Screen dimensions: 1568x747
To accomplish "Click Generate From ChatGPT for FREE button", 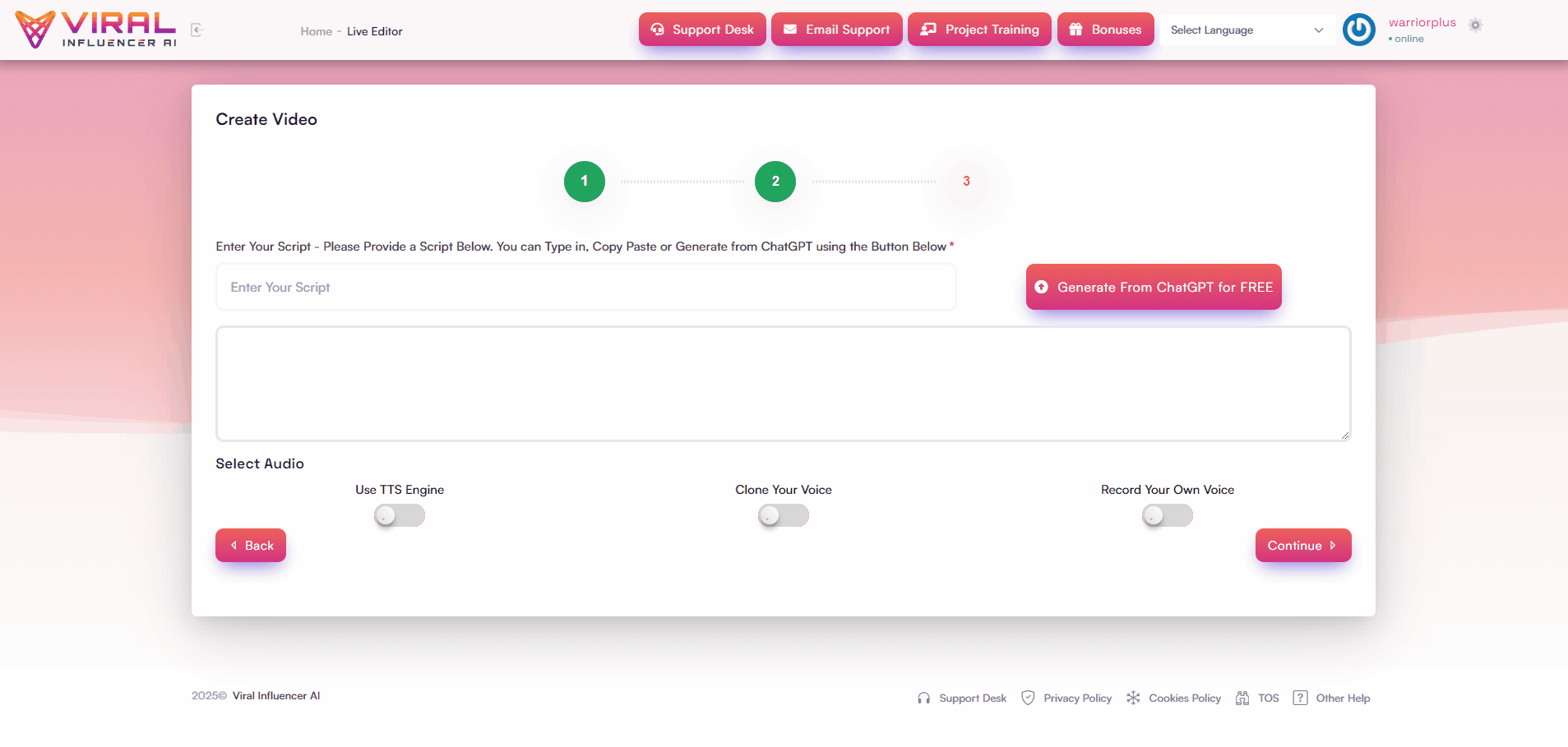I will [x=1154, y=287].
